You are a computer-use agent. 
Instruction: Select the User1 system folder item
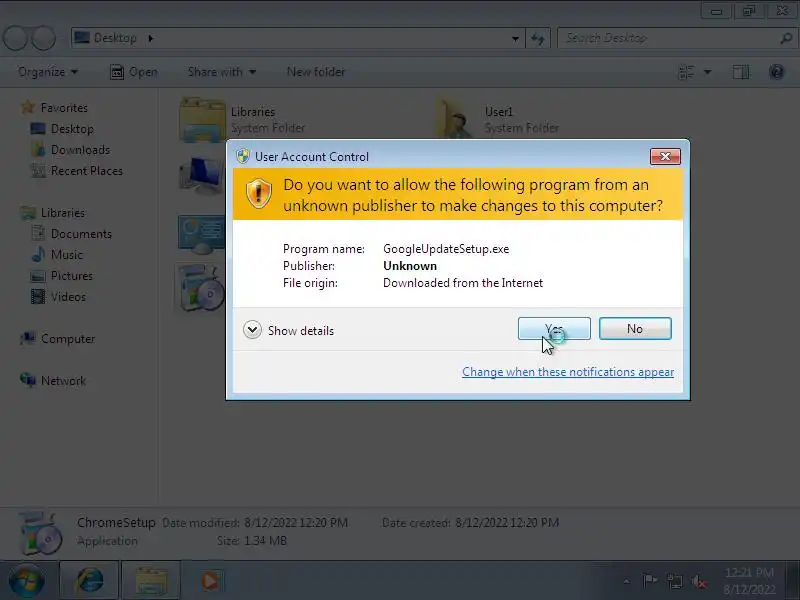click(x=497, y=119)
